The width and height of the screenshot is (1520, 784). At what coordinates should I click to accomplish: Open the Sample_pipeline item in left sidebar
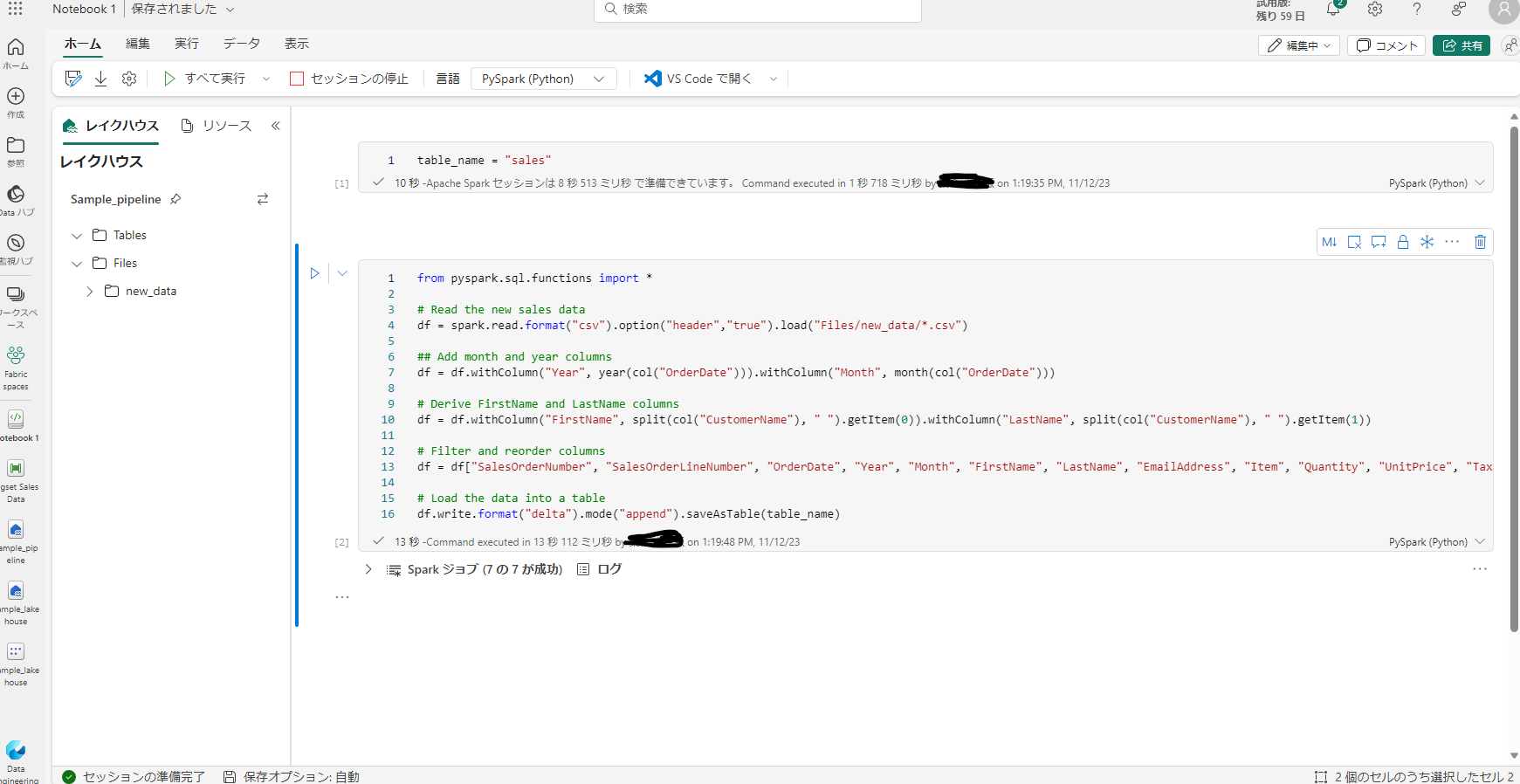(x=16, y=543)
